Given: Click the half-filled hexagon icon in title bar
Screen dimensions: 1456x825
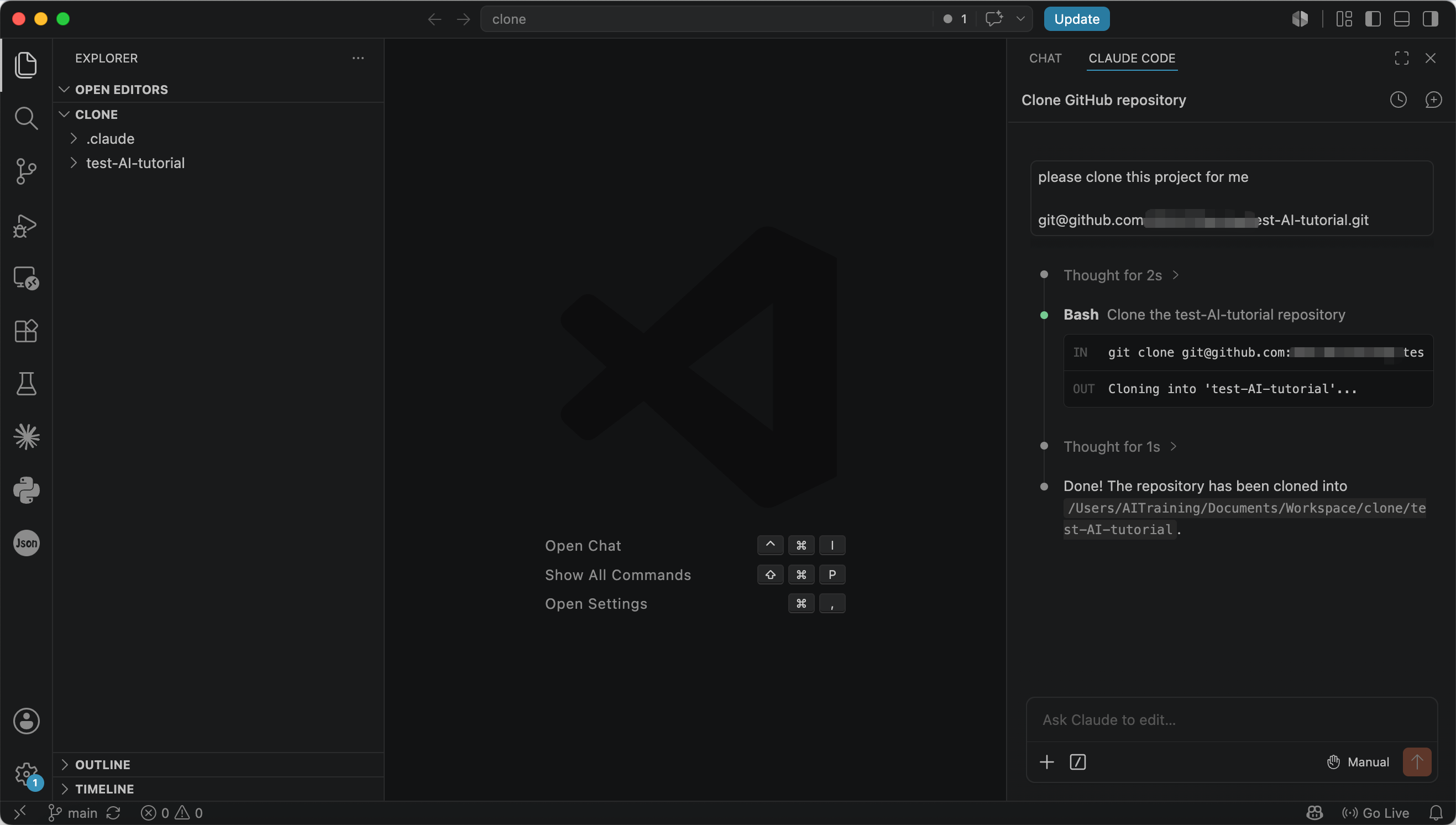Looking at the screenshot, I should pos(1300,19).
